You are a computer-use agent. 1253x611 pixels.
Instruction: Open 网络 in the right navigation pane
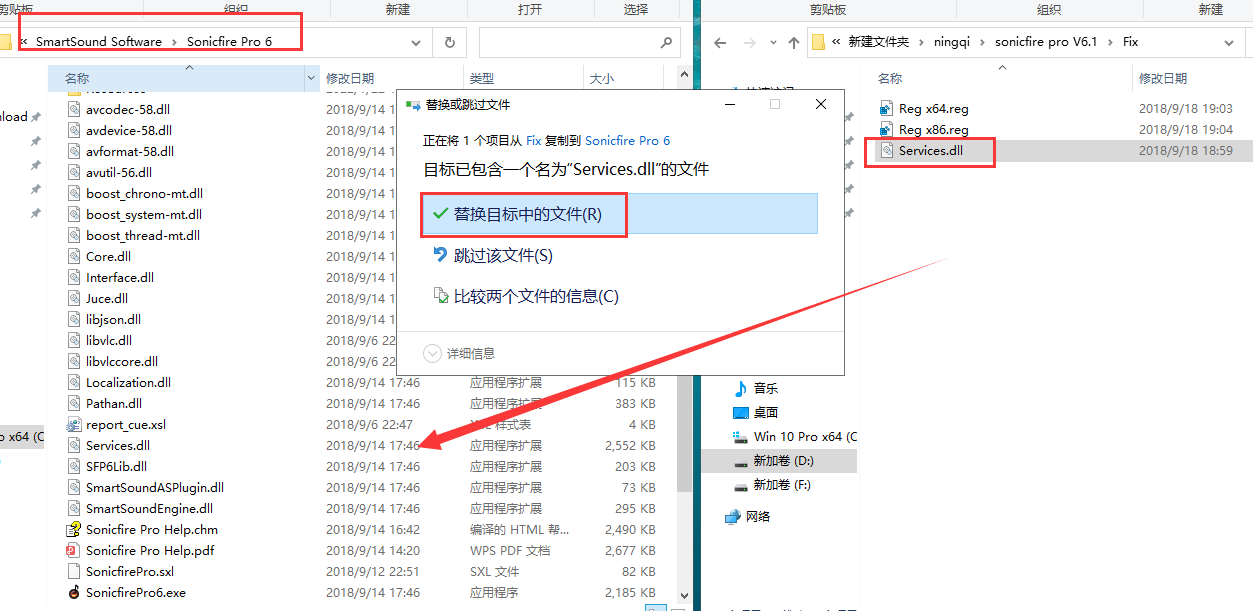(758, 516)
